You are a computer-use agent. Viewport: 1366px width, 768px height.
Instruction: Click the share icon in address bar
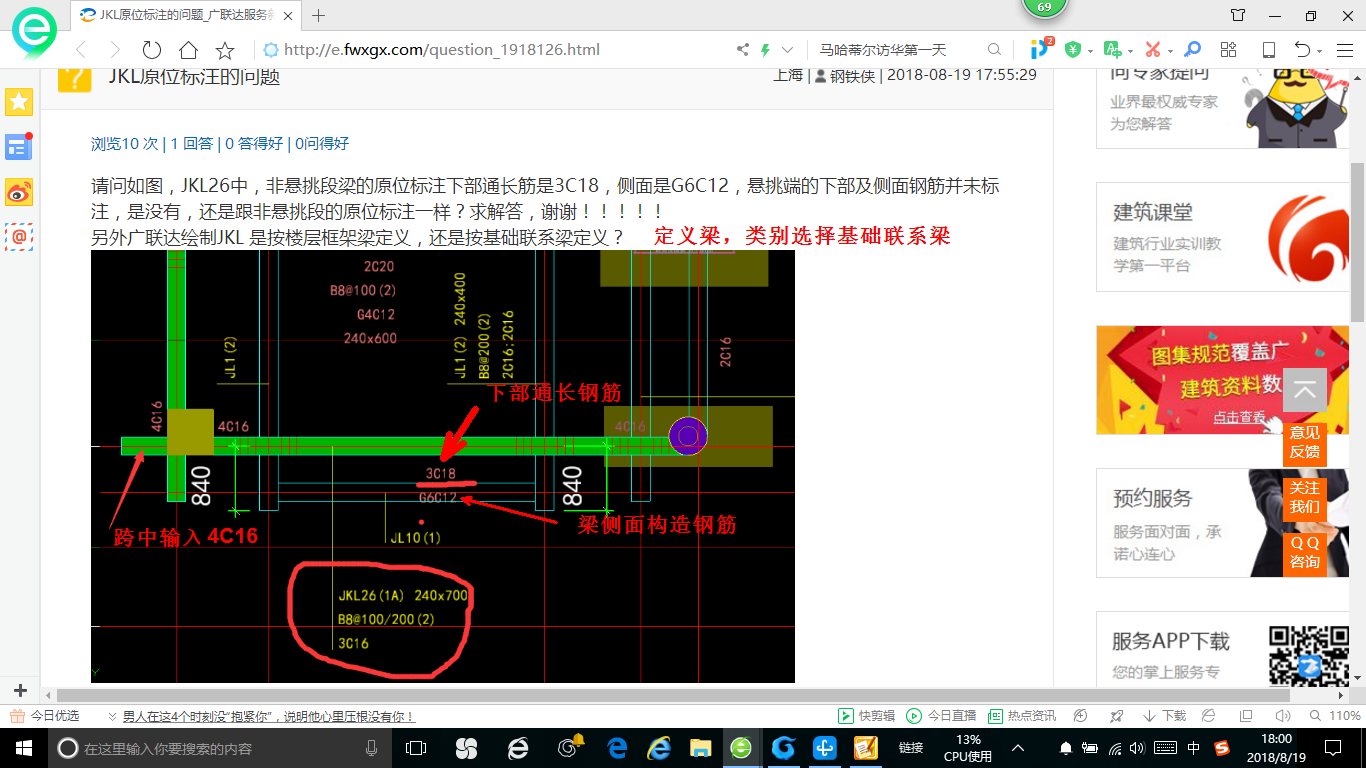point(742,49)
